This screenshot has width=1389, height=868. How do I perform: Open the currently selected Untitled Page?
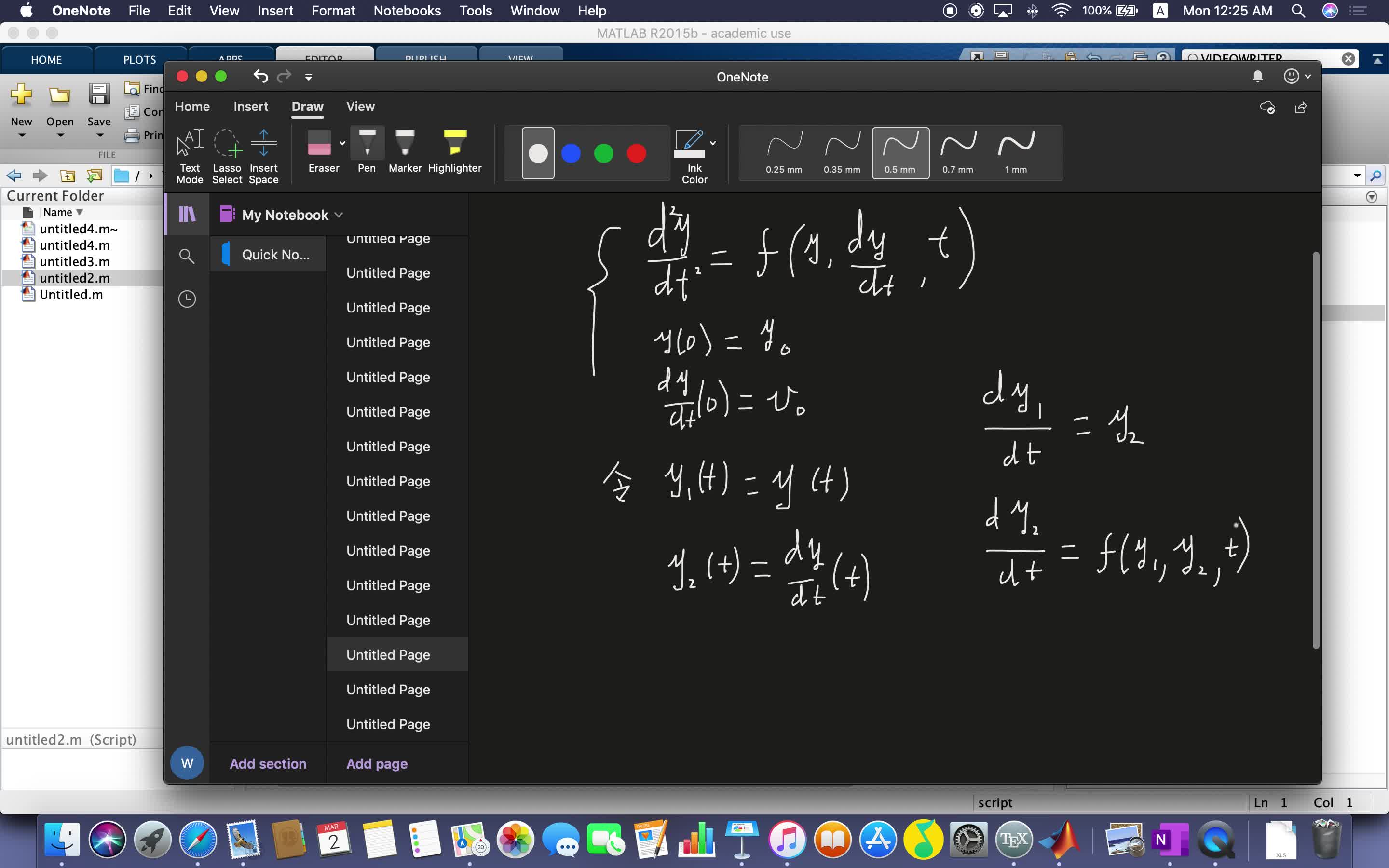(x=388, y=654)
